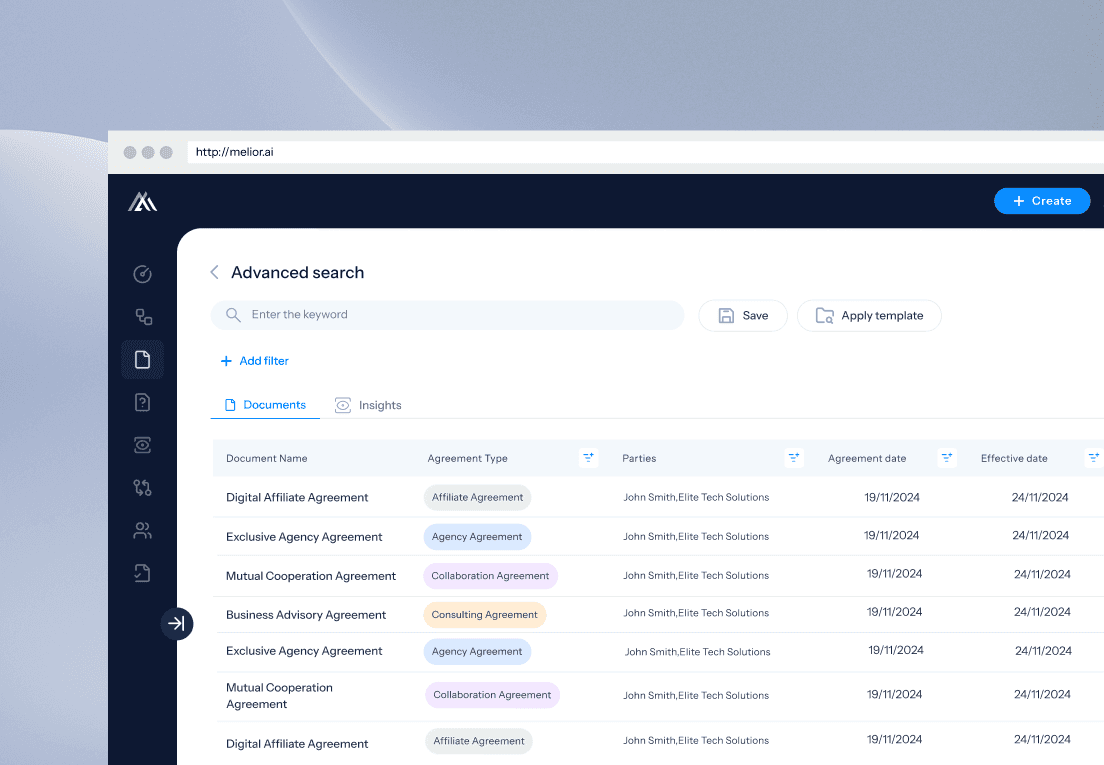
Task: Open the workflow shapes sidebar icon
Action: [144, 317]
